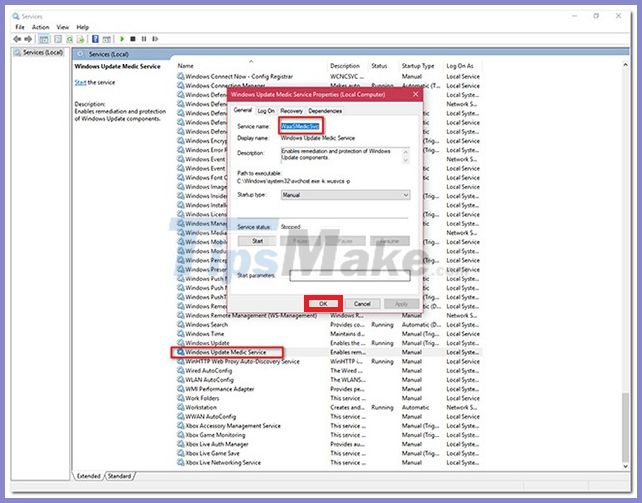Image resolution: width=642 pixels, height=503 pixels.
Task: Switch to the Standard view tab
Action: pos(120,476)
